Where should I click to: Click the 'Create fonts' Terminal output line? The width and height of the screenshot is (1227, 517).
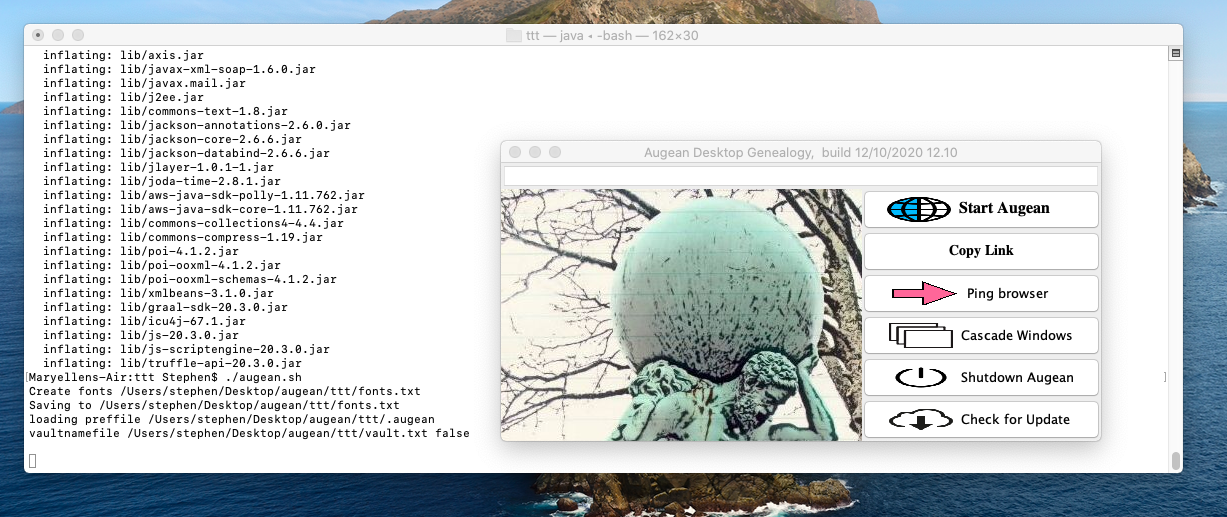(225, 392)
